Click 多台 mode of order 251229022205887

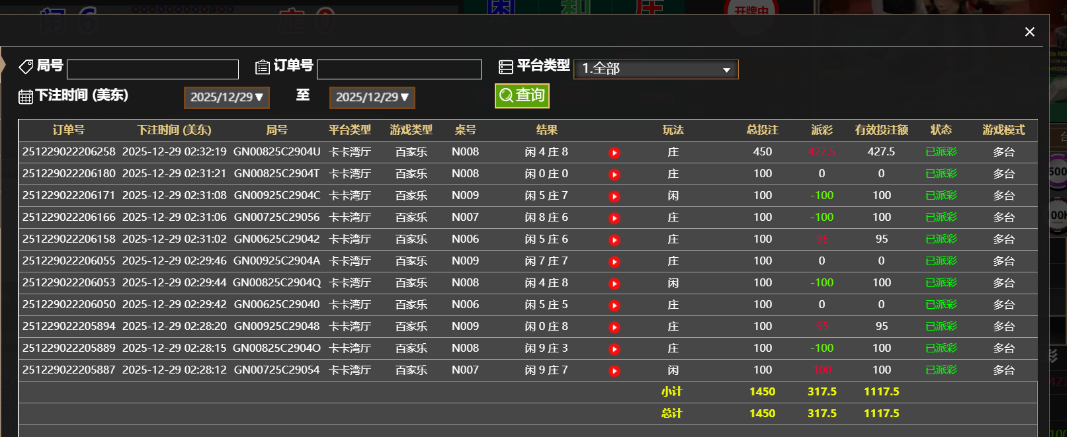click(1004, 370)
